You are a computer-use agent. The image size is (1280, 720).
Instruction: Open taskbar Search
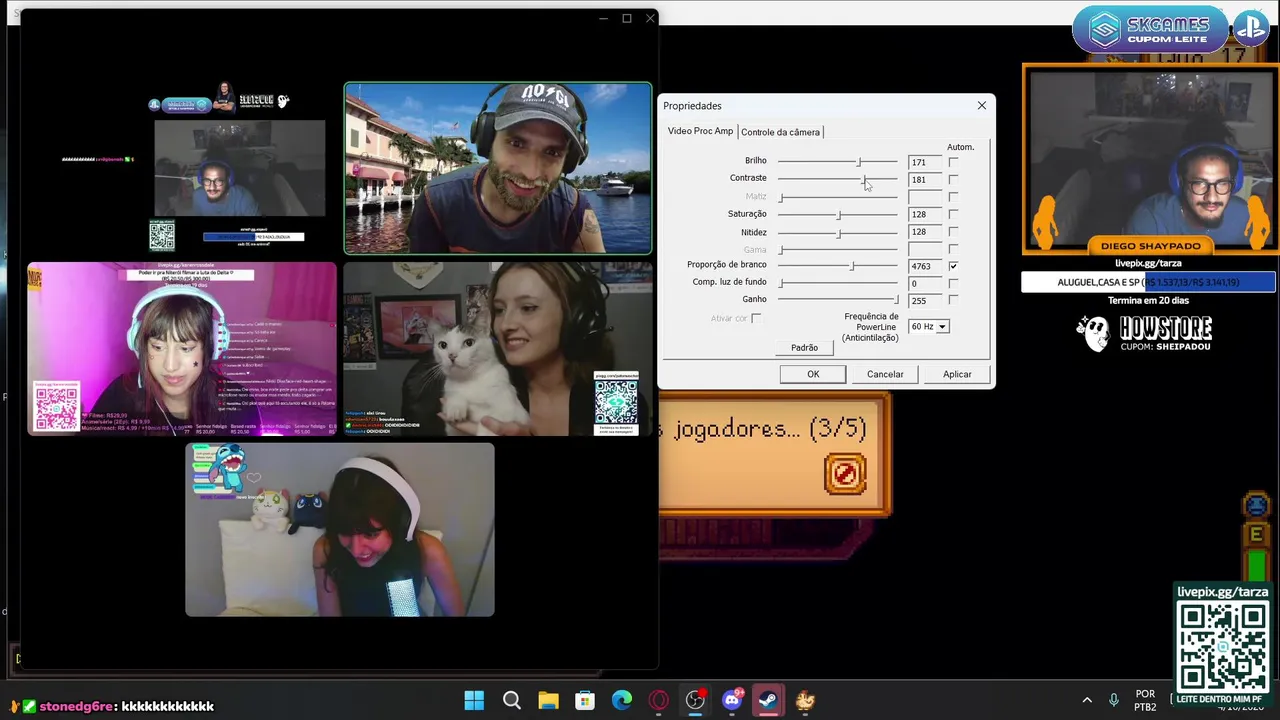tap(511, 700)
